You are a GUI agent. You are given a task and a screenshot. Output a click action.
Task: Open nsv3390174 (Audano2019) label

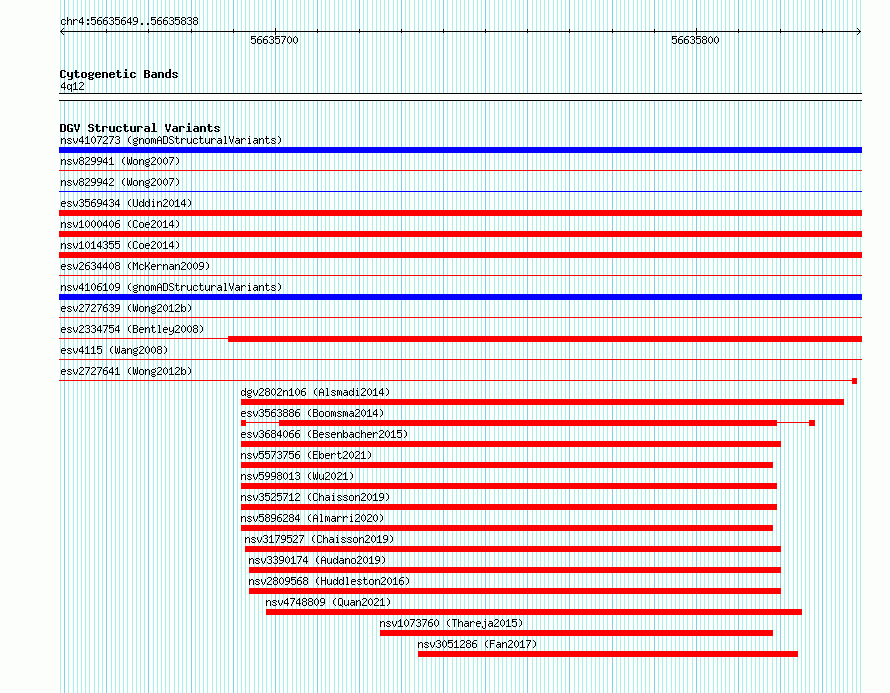317,560
